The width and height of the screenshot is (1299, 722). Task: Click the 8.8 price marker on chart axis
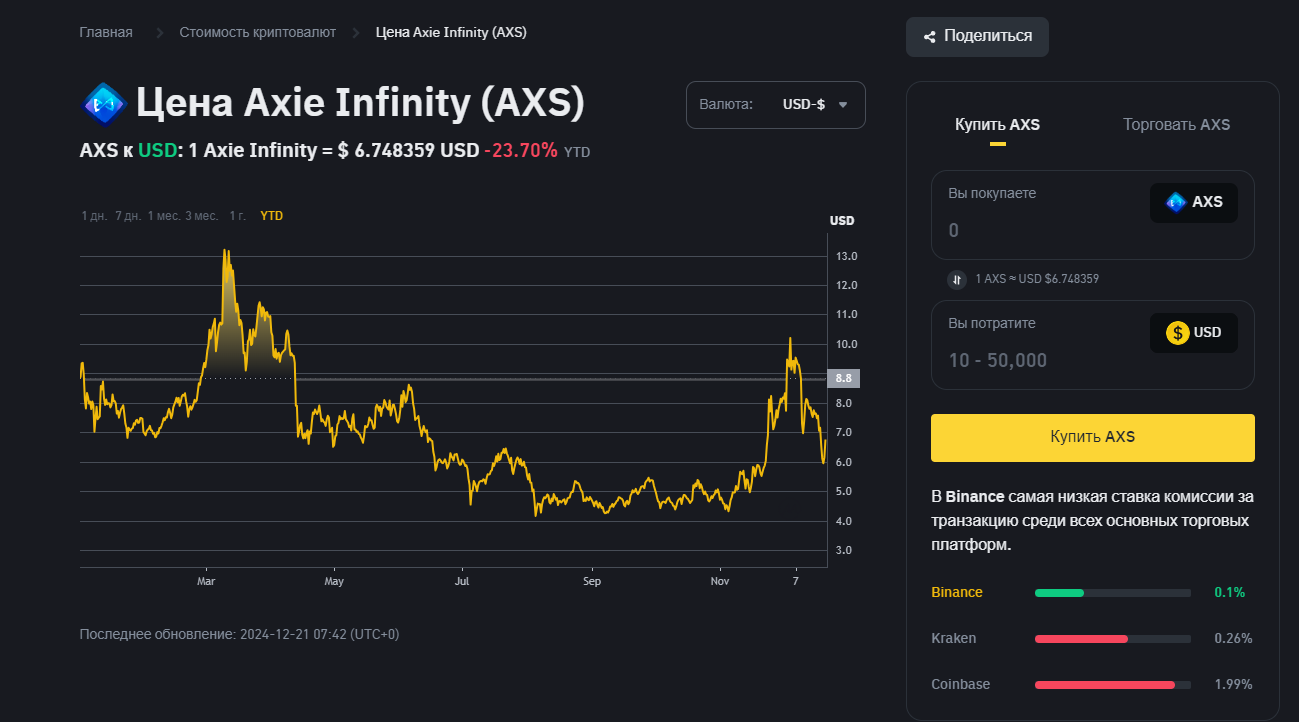tap(843, 378)
